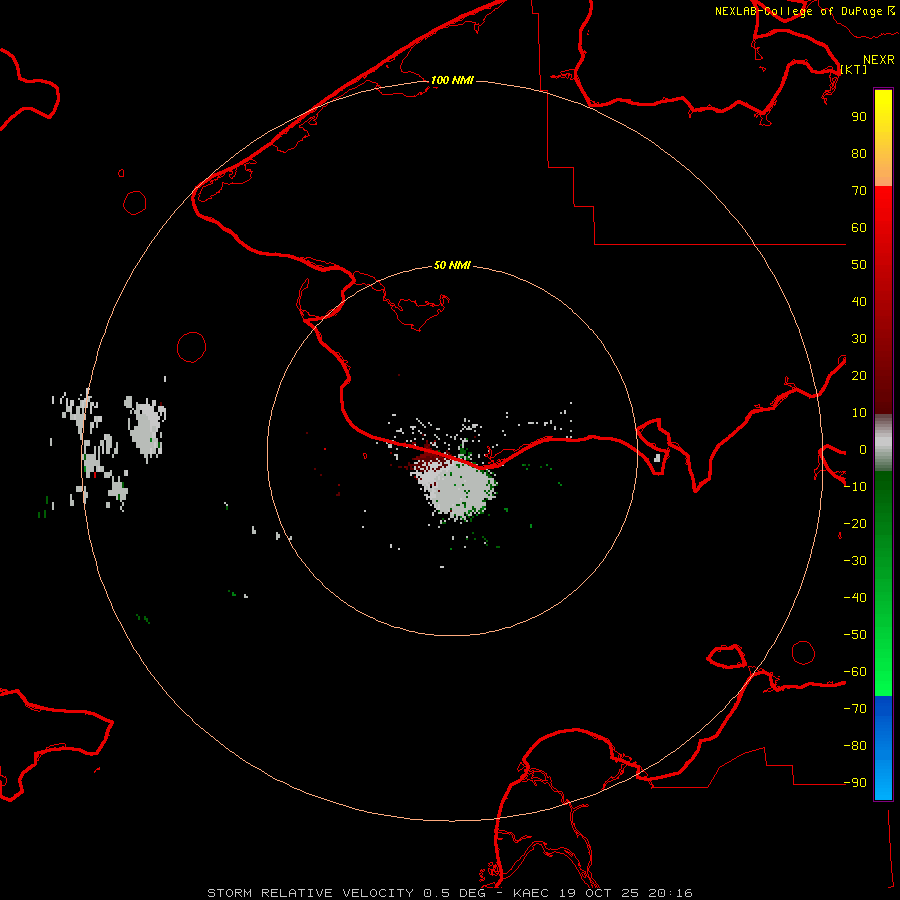The image size is (900, 900).
Task: Click the -30 value on velocity scale
Action: click(x=855, y=561)
